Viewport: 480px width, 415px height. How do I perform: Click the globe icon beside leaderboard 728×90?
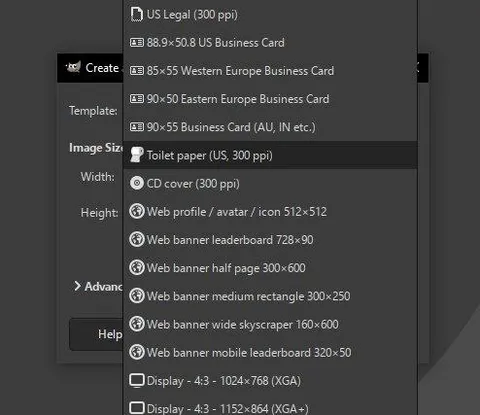coord(137,240)
